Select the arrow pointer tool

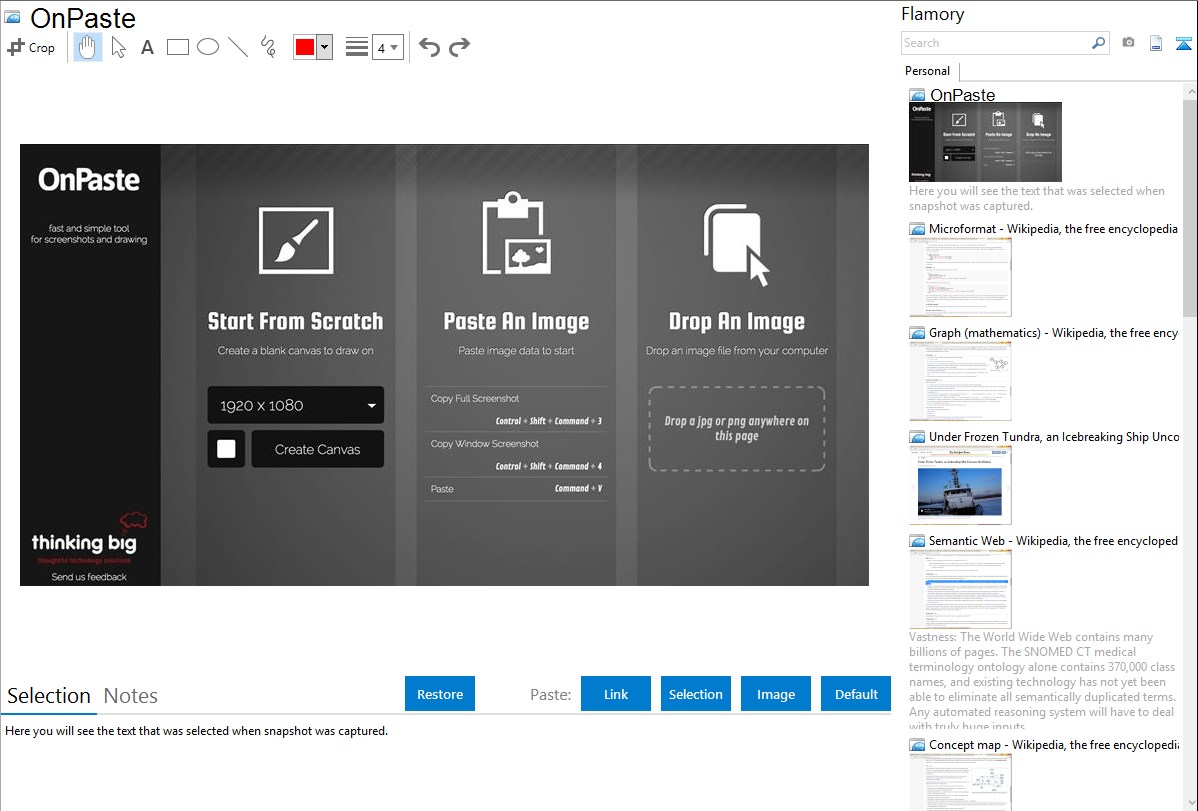click(x=118, y=47)
